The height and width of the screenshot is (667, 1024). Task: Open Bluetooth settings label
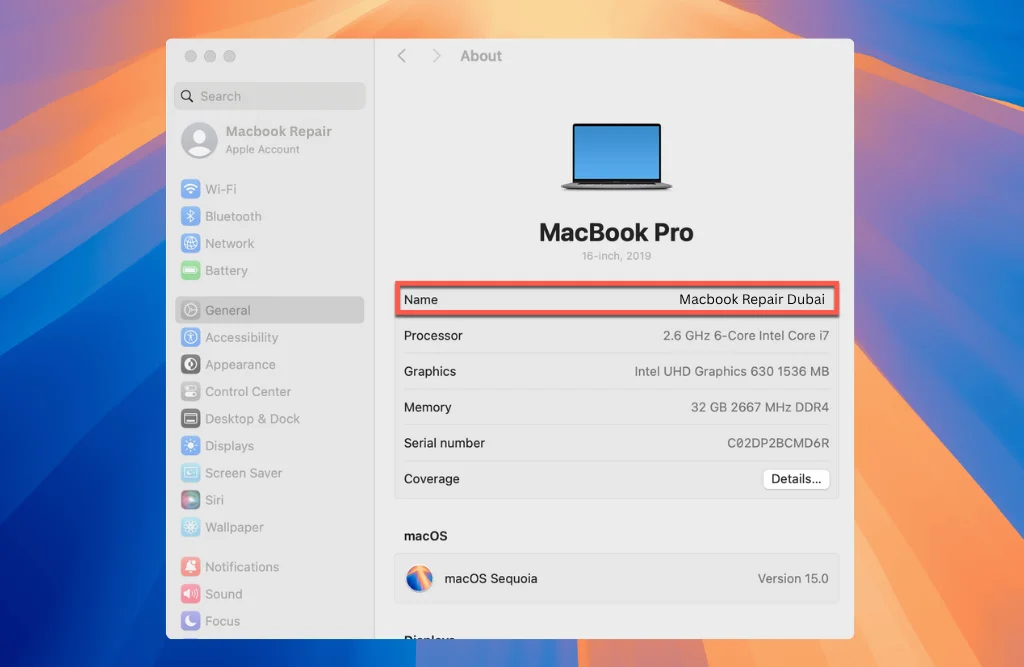click(233, 216)
